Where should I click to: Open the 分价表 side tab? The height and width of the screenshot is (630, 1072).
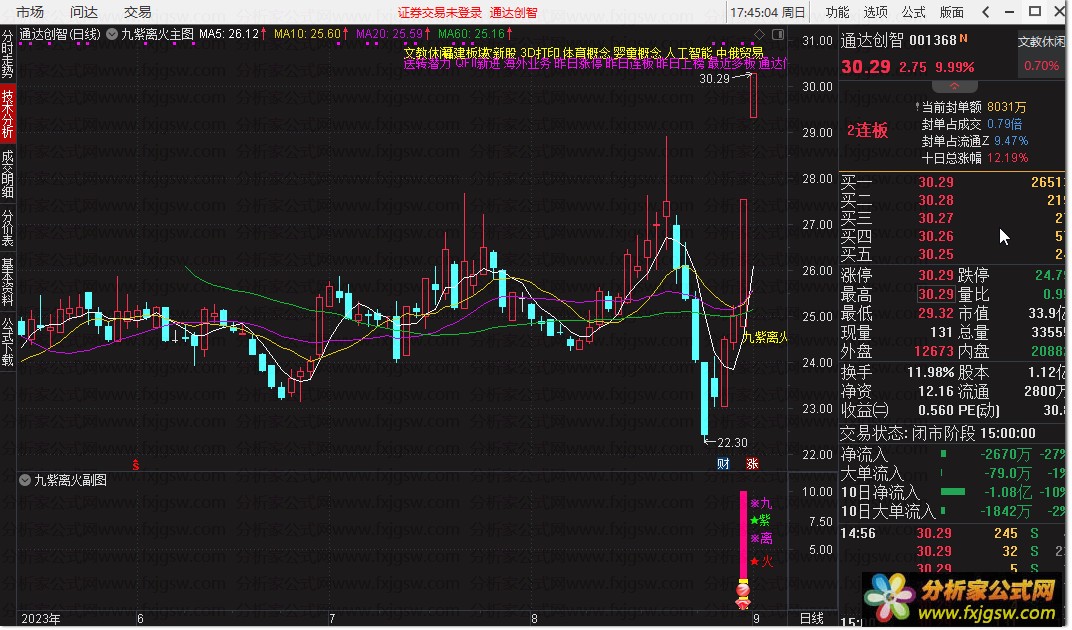click(x=8, y=228)
